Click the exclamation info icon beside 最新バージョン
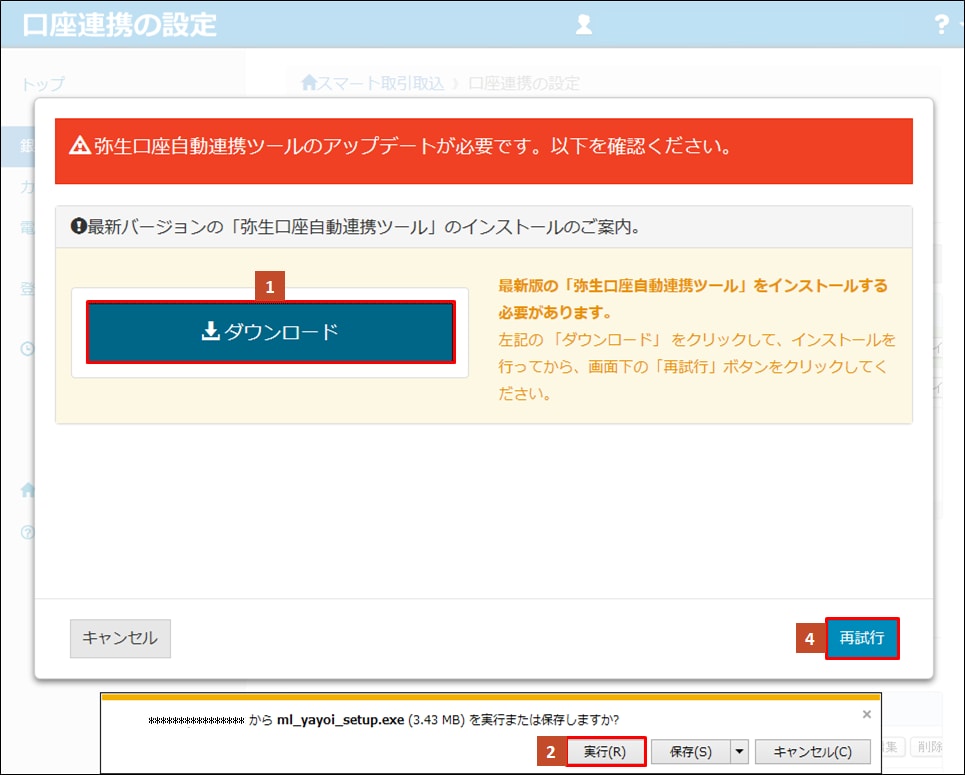965x775 pixels. pyautogui.click(x=78, y=226)
